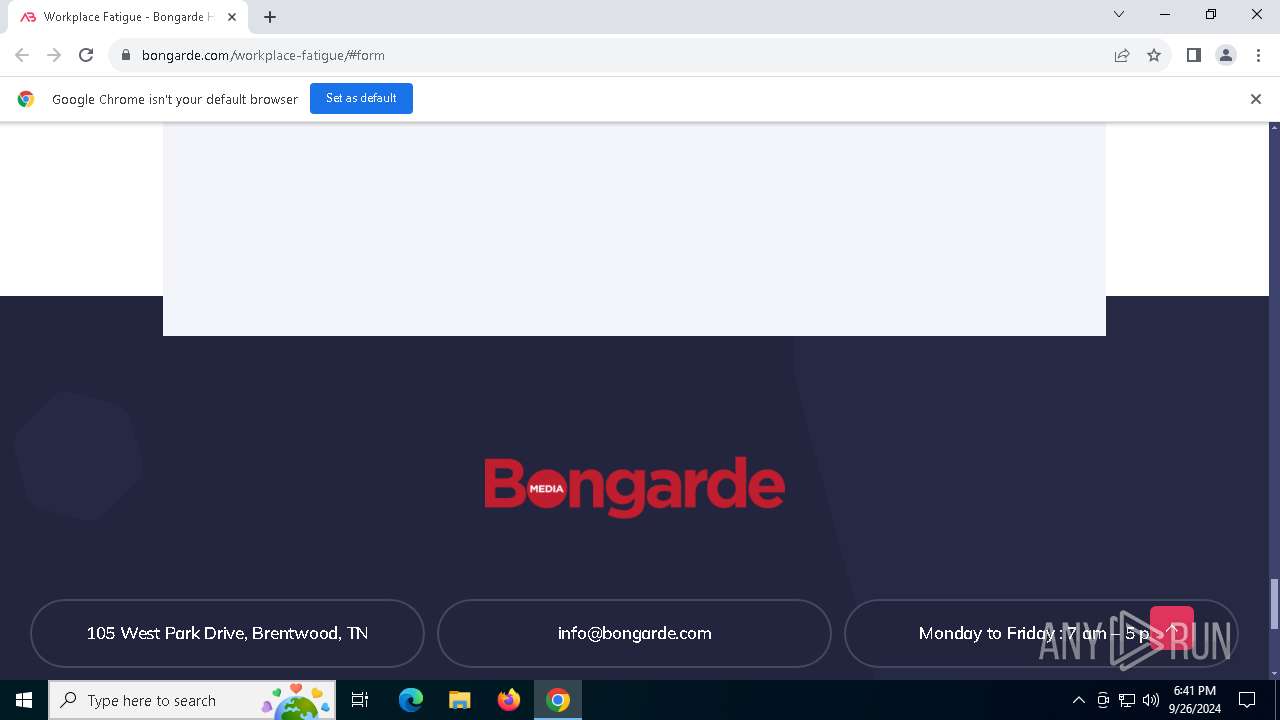Click the info@bongarde.com email link

coord(634,633)
